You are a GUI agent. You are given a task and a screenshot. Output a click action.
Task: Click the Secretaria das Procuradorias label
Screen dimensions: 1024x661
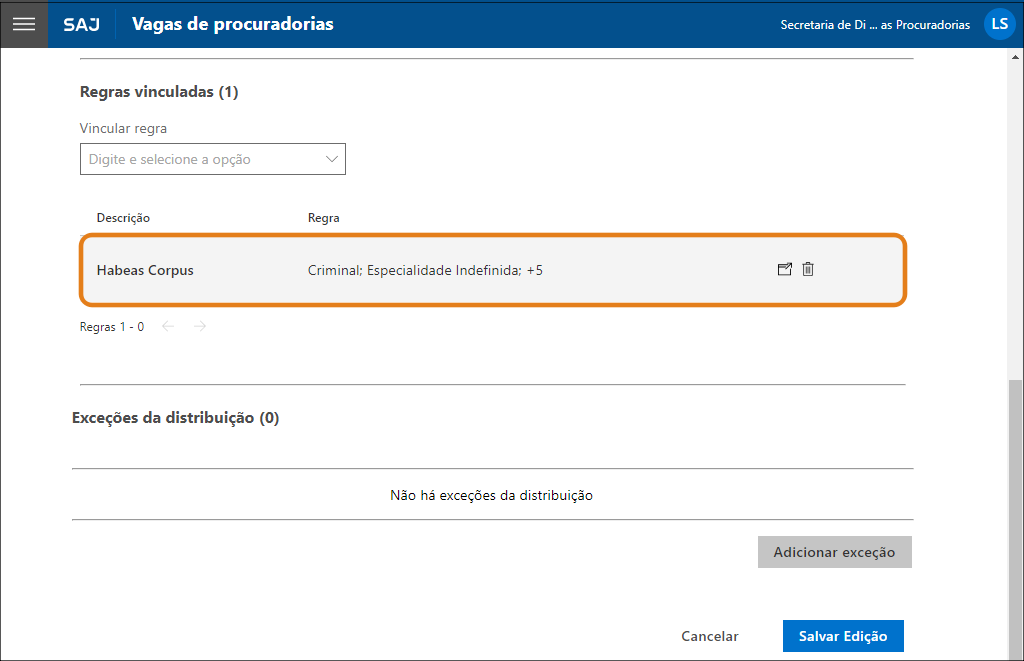874,25
